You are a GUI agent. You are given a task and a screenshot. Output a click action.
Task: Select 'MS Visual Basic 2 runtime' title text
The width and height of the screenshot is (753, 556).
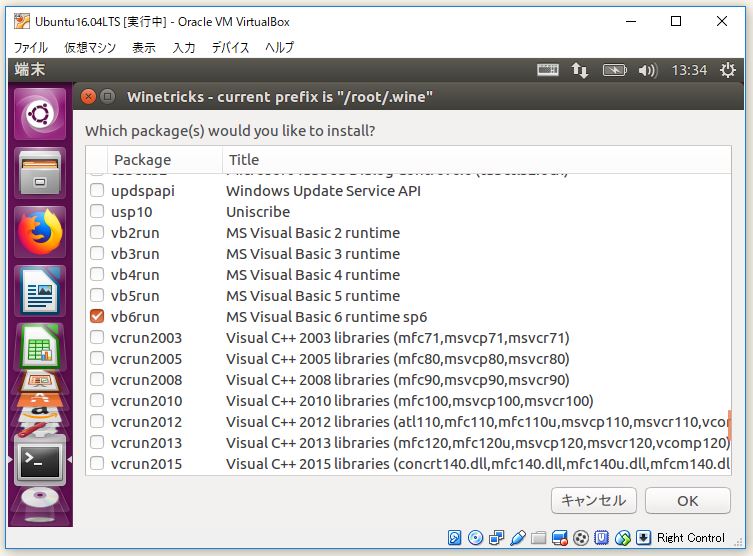313,233
